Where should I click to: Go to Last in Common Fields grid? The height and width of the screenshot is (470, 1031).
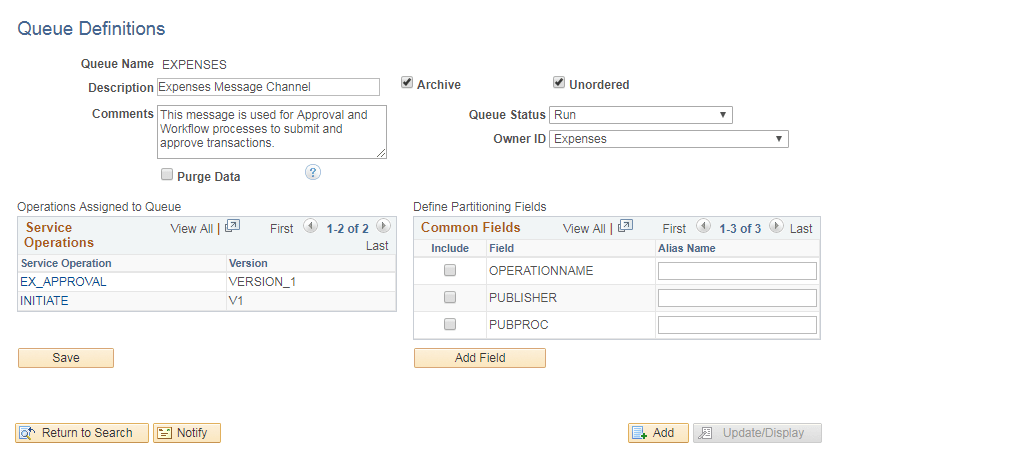pyautogui.click(x=801, y=229)
